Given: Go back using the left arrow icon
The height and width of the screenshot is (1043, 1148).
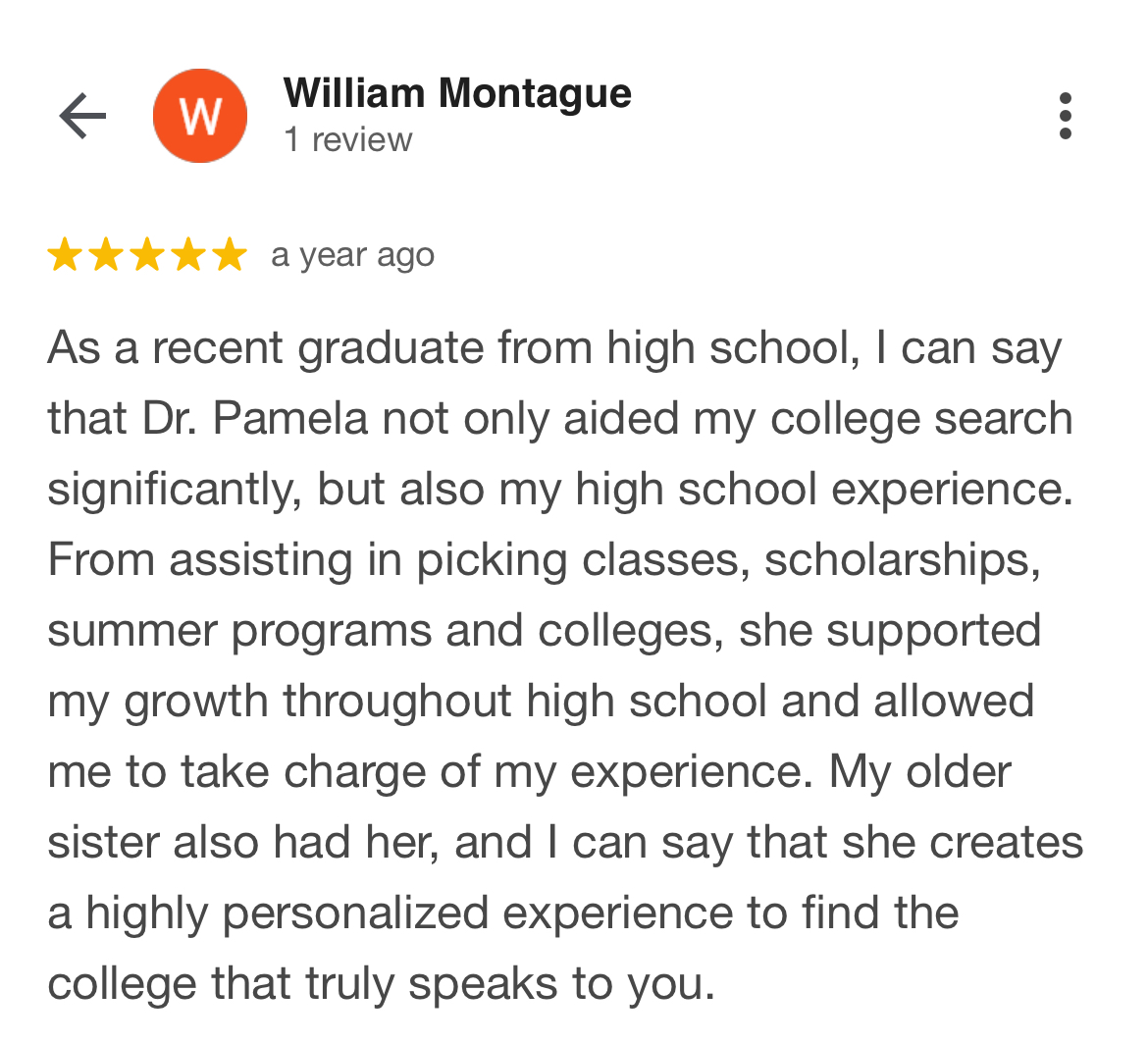Looking at the screenshot, I should click(x=82, y=117).
